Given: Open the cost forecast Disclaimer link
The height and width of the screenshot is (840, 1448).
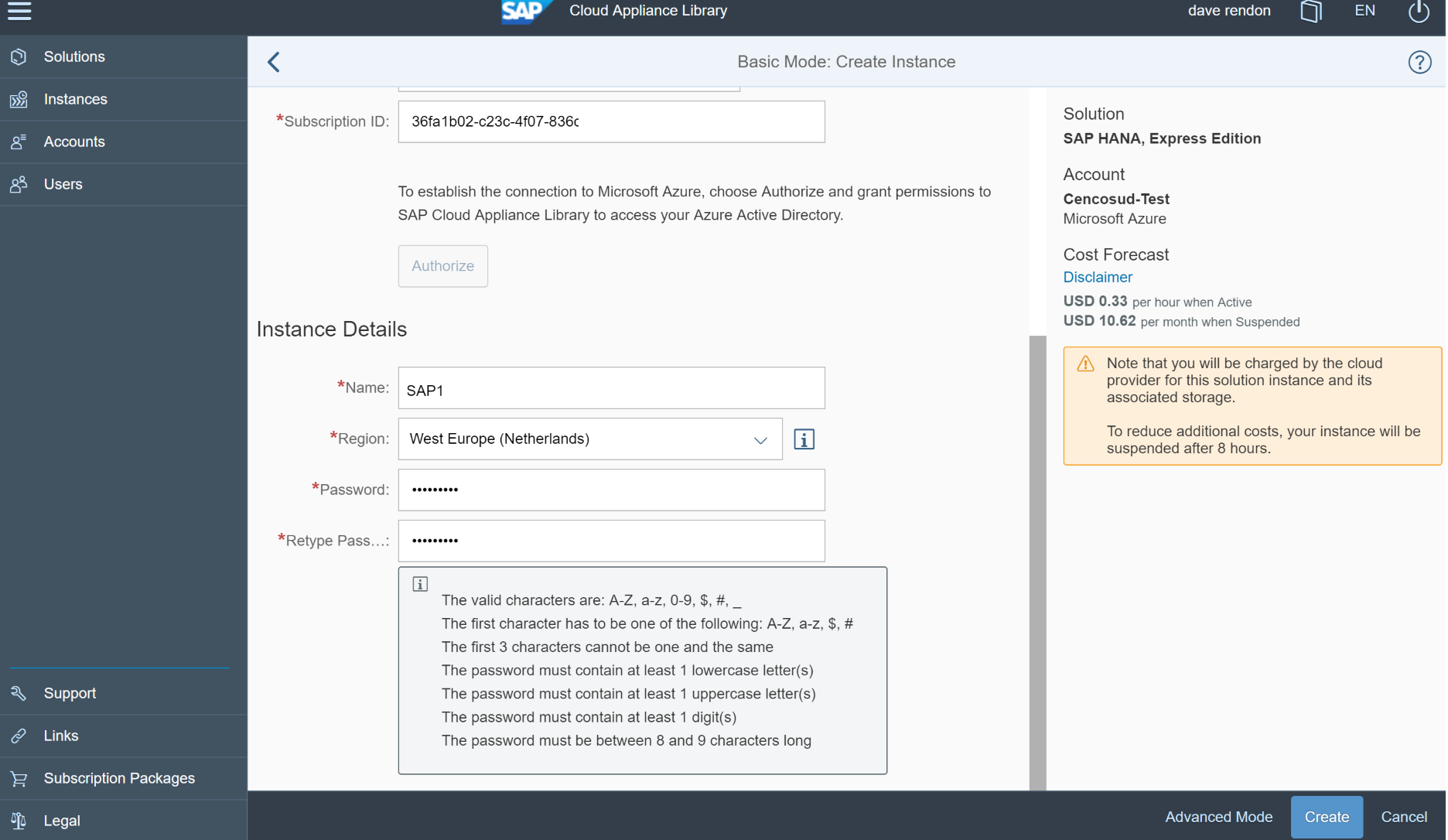Looking at the screenshot, I should (x=1098, y=277).
